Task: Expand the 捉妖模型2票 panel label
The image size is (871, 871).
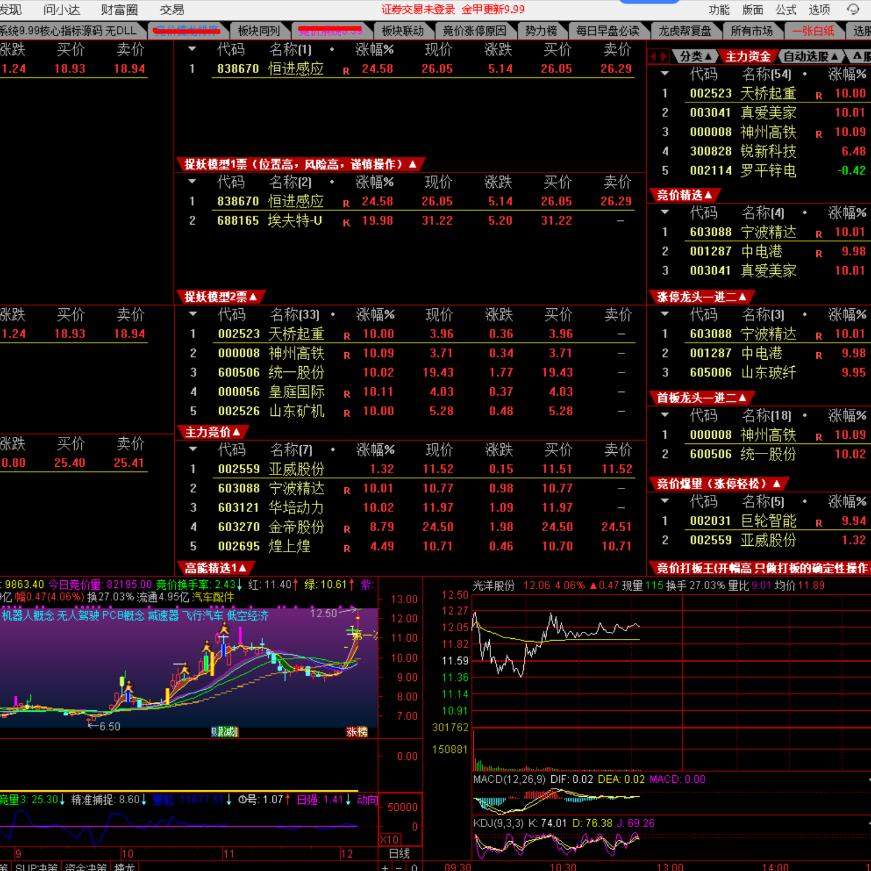Action: click(x=221, y=297)
